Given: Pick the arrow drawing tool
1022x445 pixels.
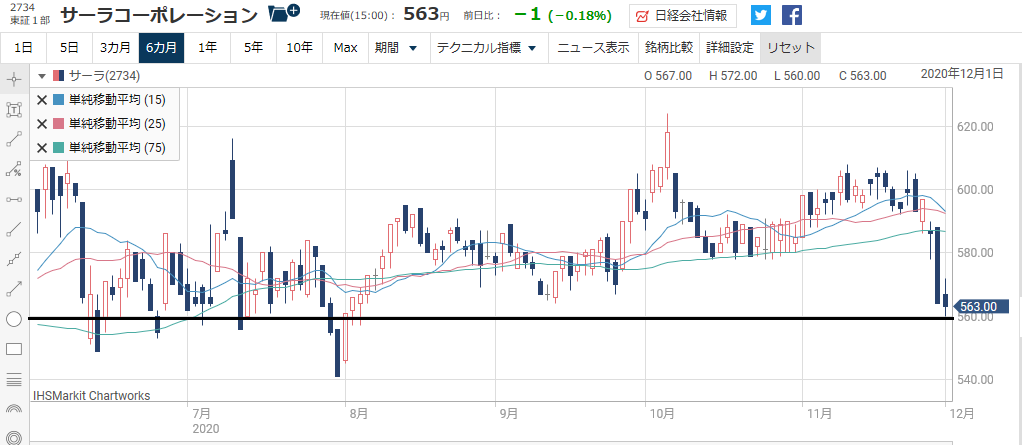Looking at the screenshot, I should point(14,289).
